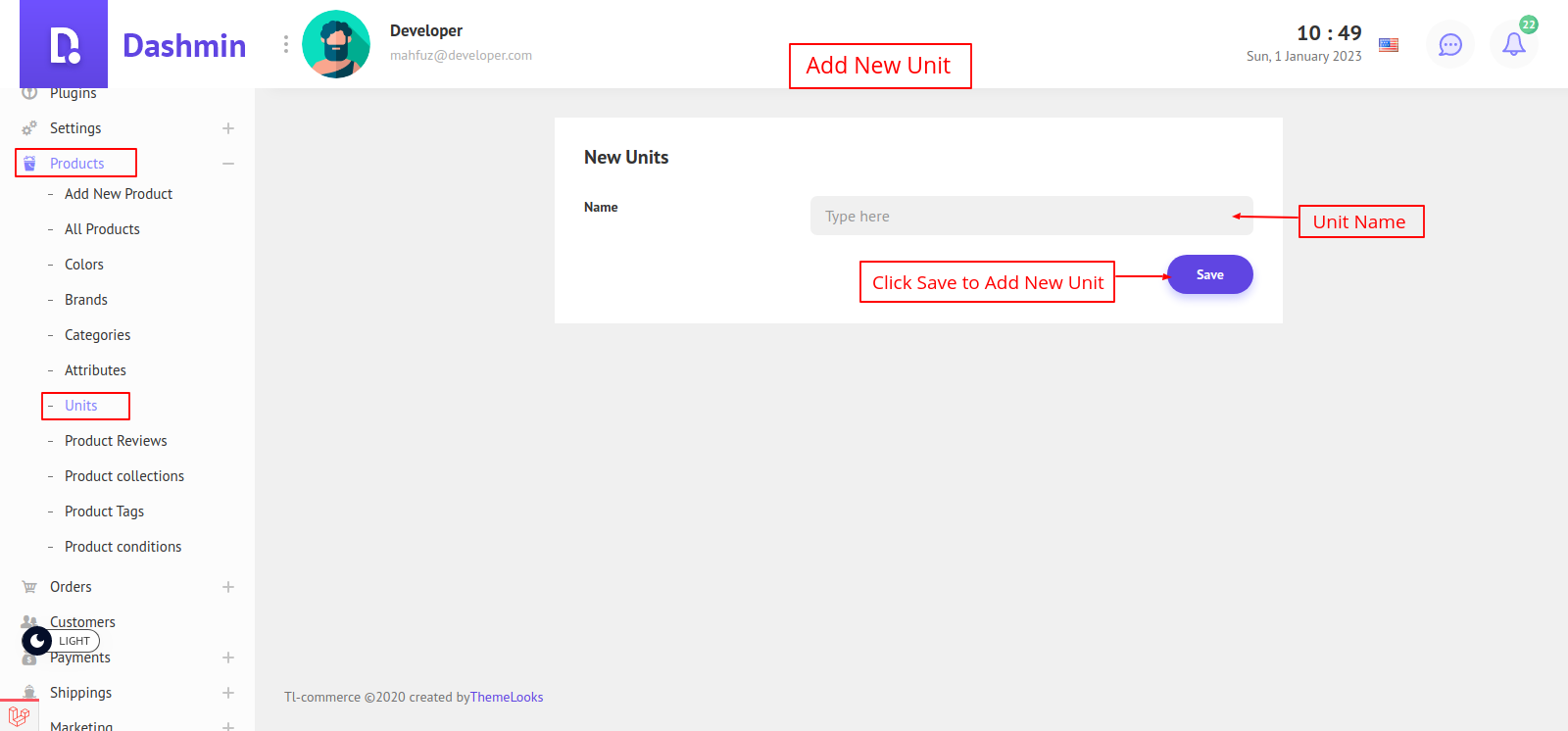Click the Save button

click(1209, 274)
